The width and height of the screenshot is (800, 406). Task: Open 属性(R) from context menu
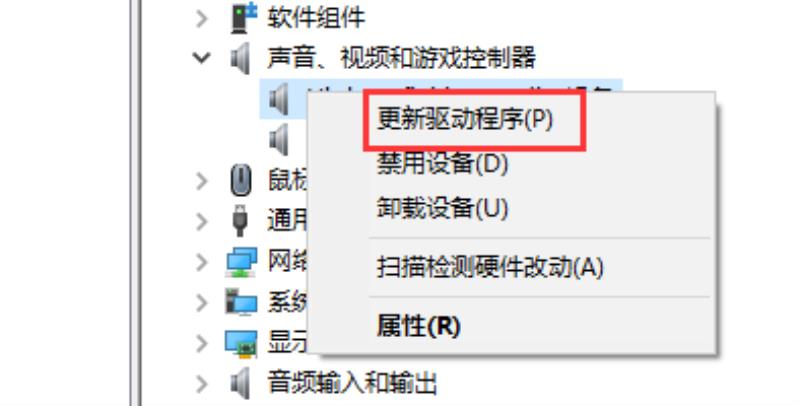pos(418,325)
